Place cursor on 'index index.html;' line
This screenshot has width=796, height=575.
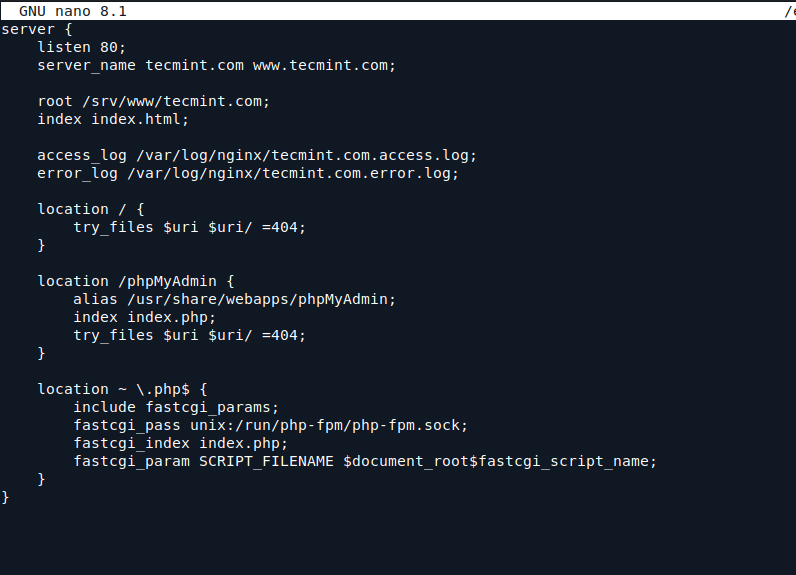(113, 119)
